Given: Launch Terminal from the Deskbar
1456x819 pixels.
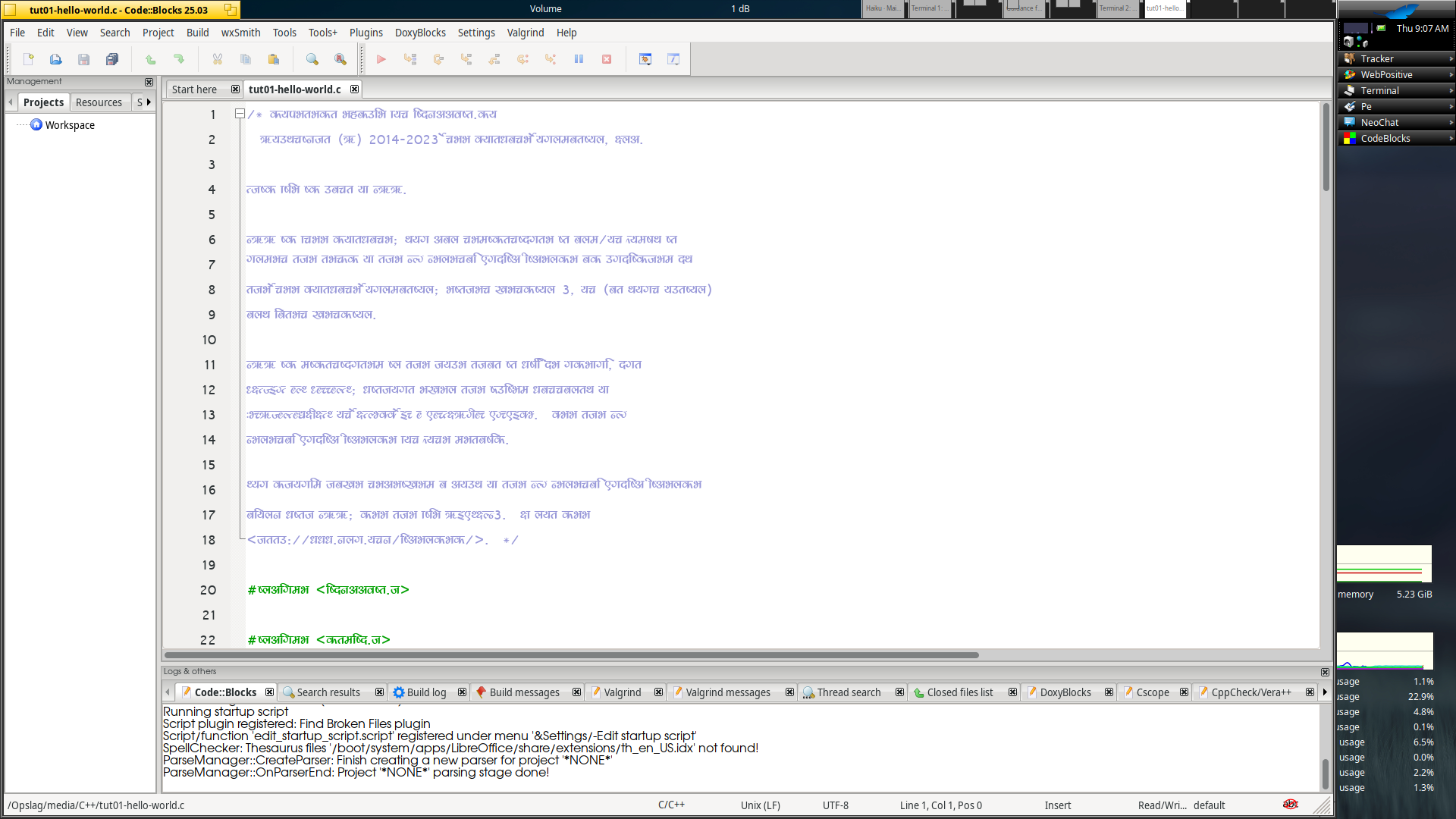Looking at the screenshot, I should (x=1379, y=90).
